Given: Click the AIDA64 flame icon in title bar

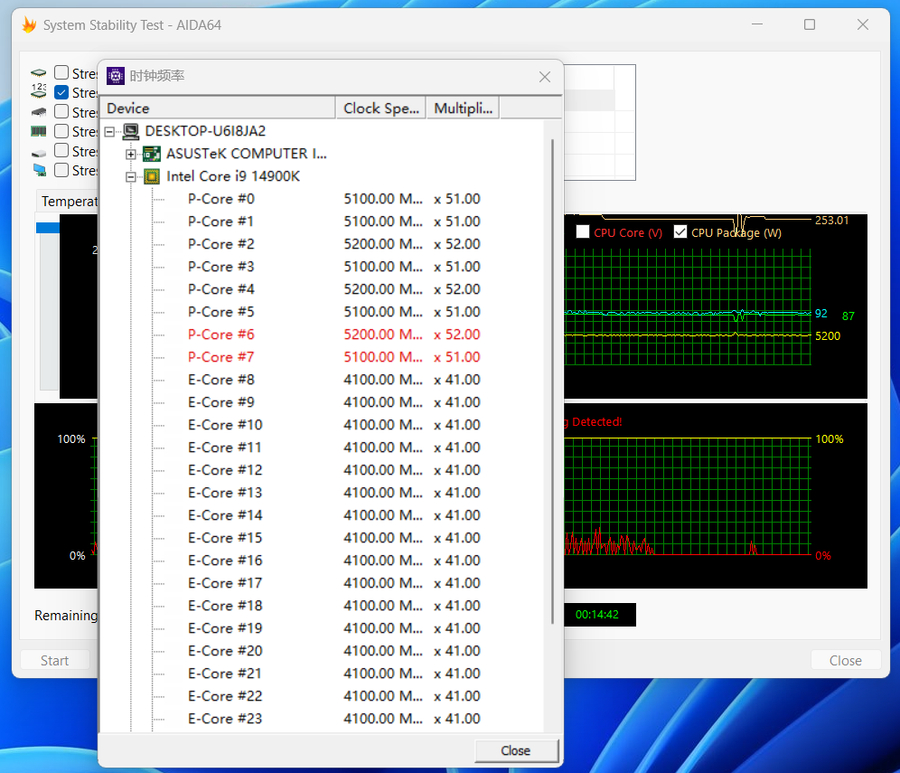Looking at the screenshot, I should (x=29, y=25).
